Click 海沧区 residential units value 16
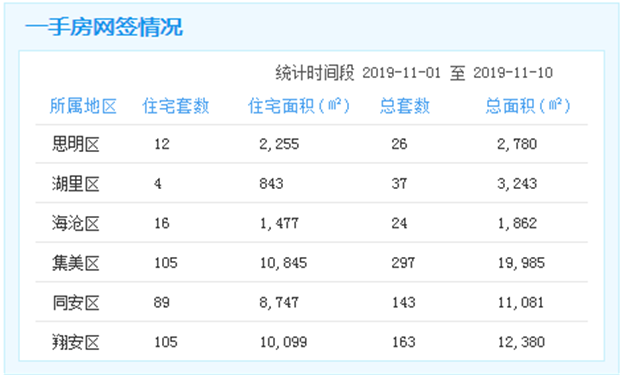Image resolution: width=625 pixels, height=375 pixels. 162,223
